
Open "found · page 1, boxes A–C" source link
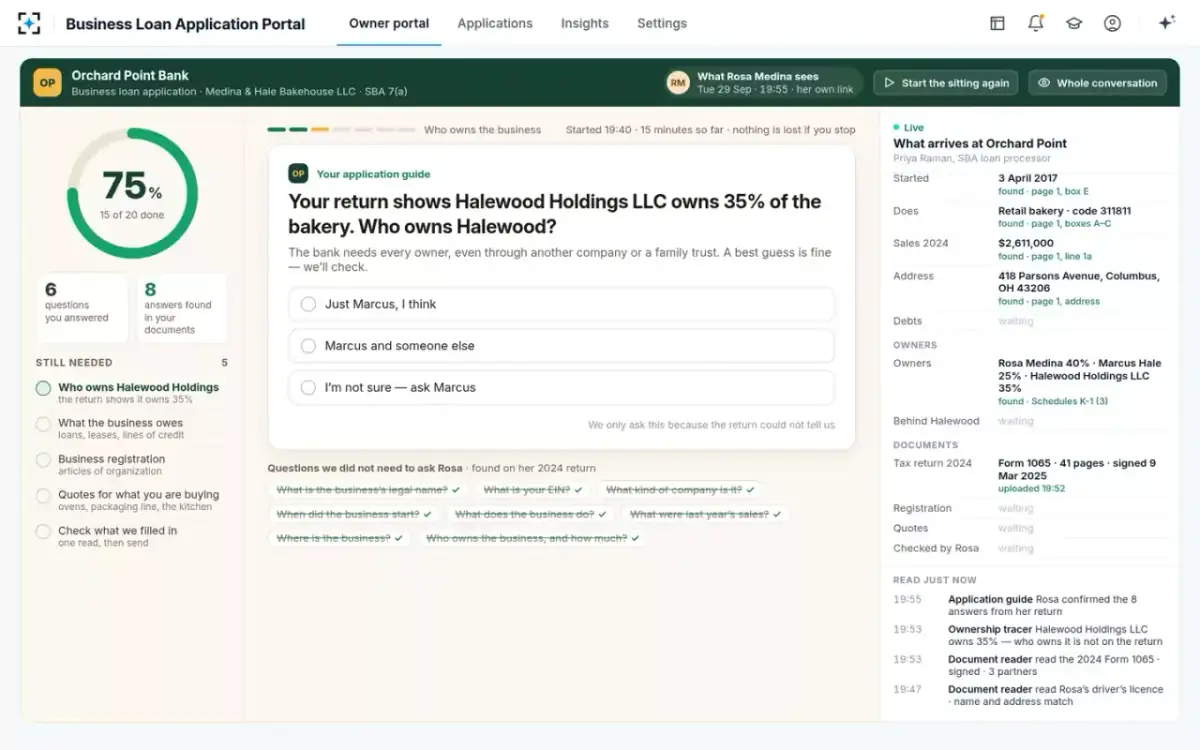[1054, 224]
